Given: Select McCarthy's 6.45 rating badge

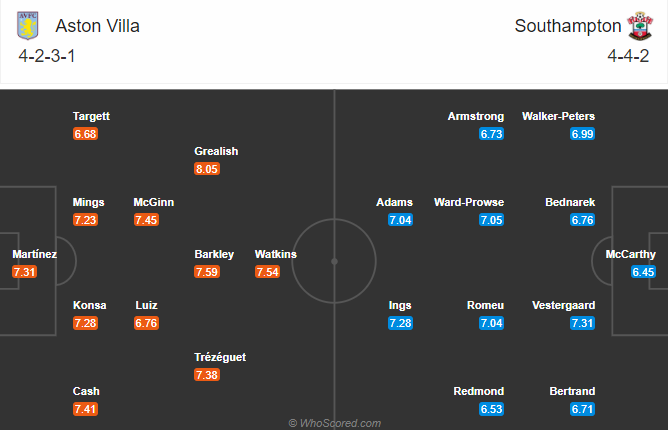Looking at the screenshot, I should (x=643, y=272).
